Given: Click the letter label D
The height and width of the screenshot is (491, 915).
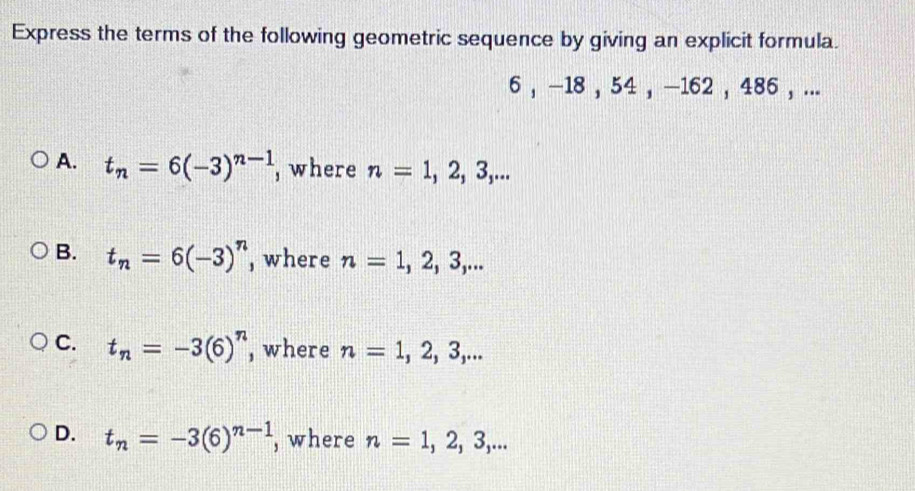Looking at the screenshot, I should click(x=66, y=436).
